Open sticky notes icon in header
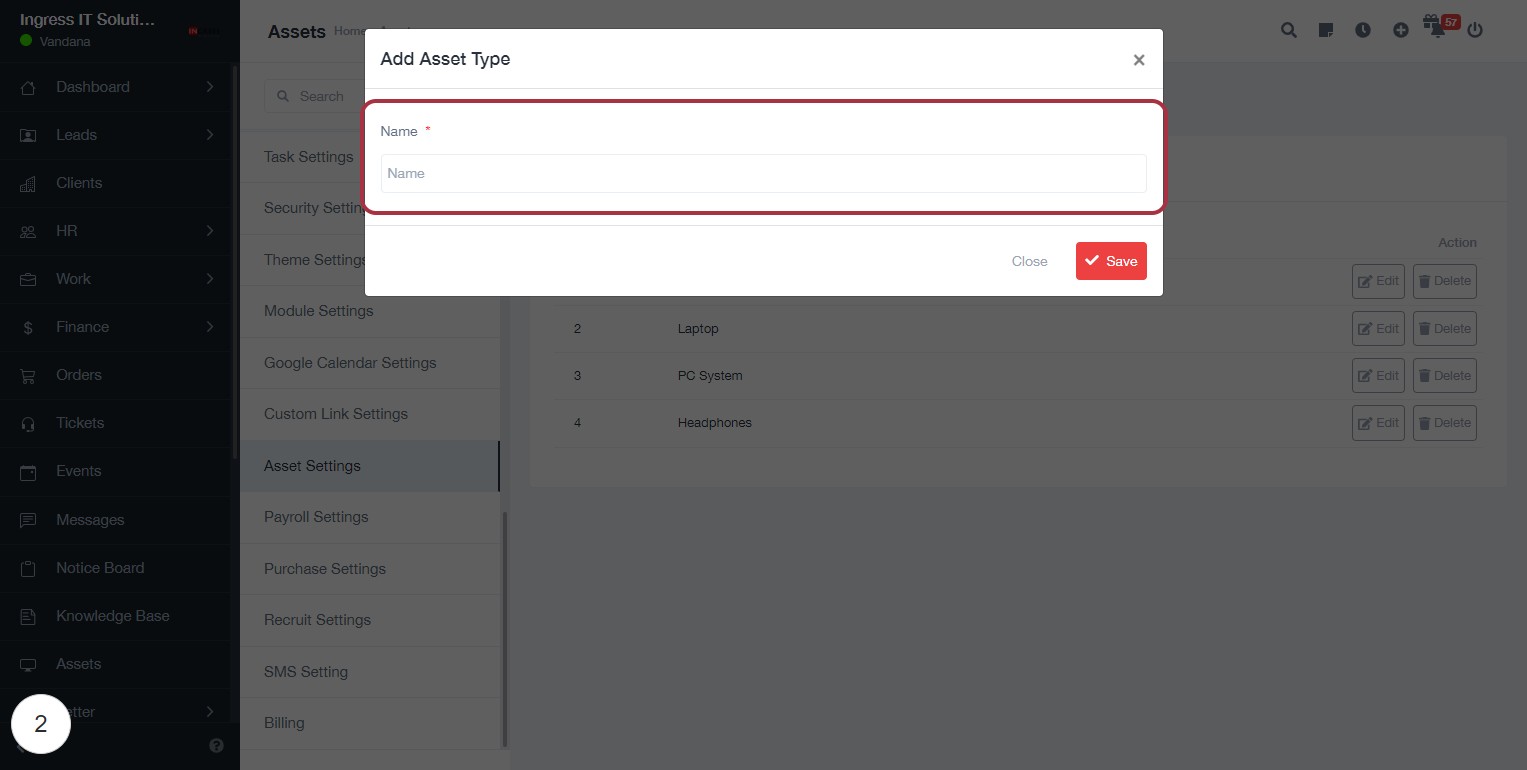Screen dimensions: 1527x770 pyautogui.click(x=1326, y=30)
